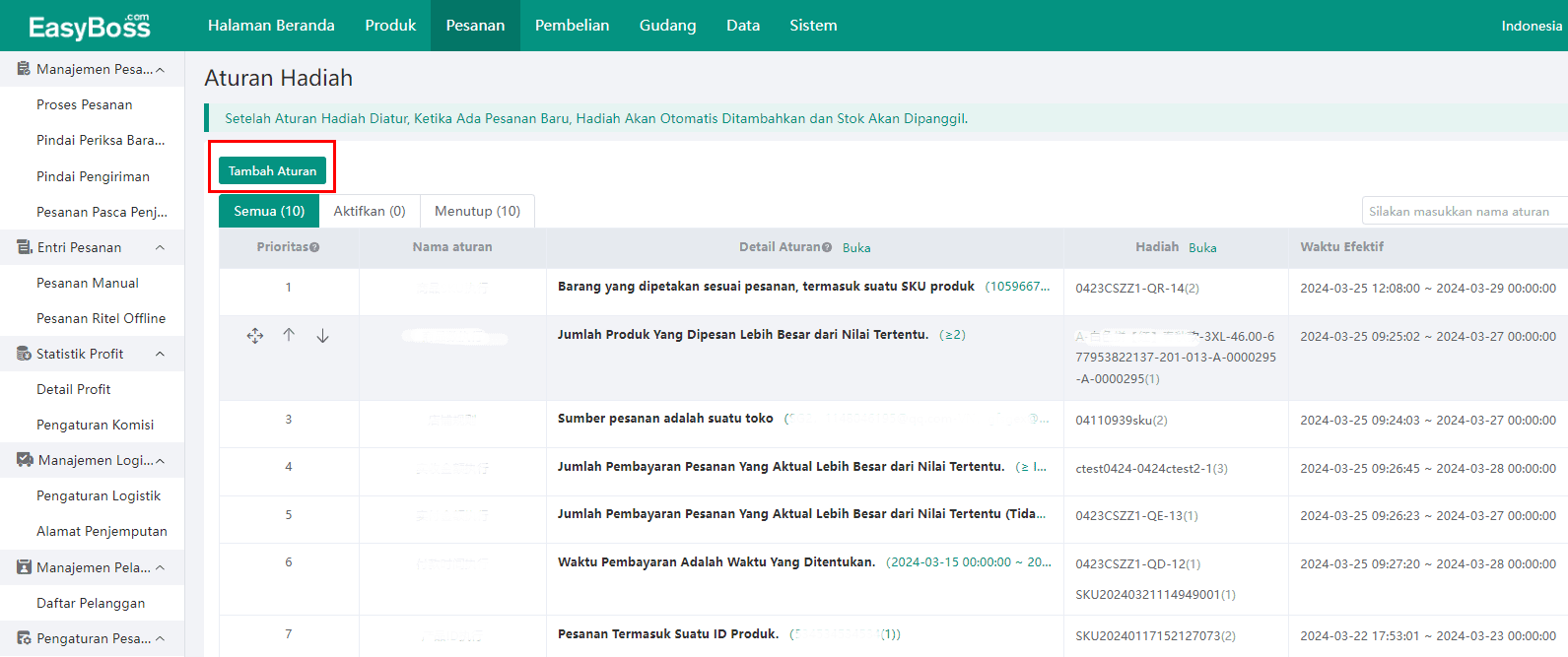The height and width of the screenshot is (657, 1568).
Task: Switch to the Aktifkan (0) tab
Action: (x=370, y=211)
